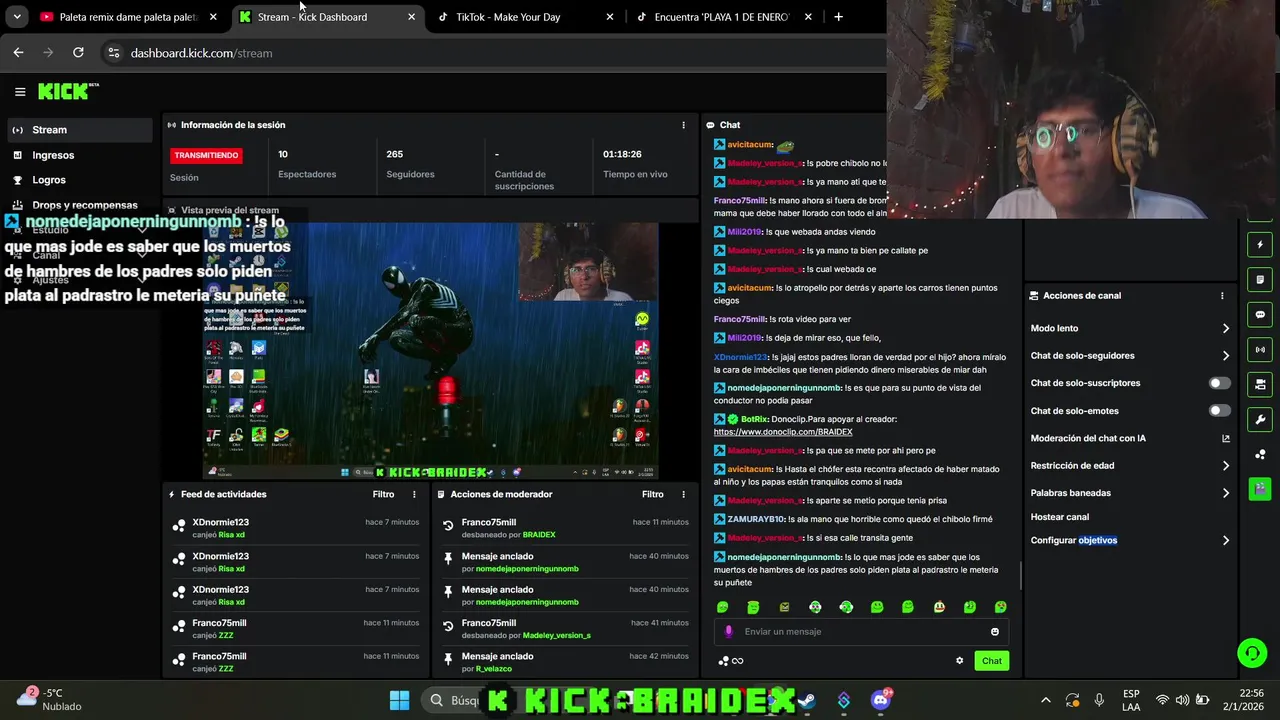This screenshot has height=720, width=1280.
Task: Open Discord from the taskbar
Action: pyautogui.click(x=880, y=701)
